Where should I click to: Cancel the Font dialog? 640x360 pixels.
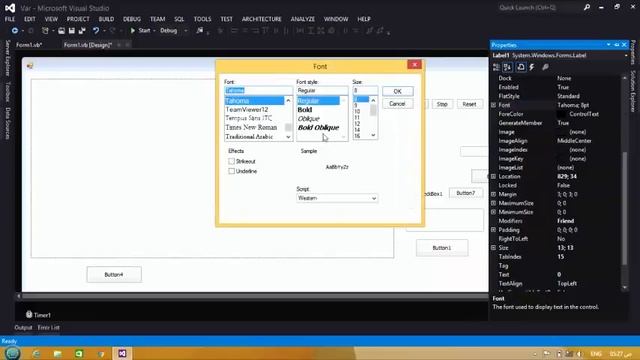coord(398,104)
